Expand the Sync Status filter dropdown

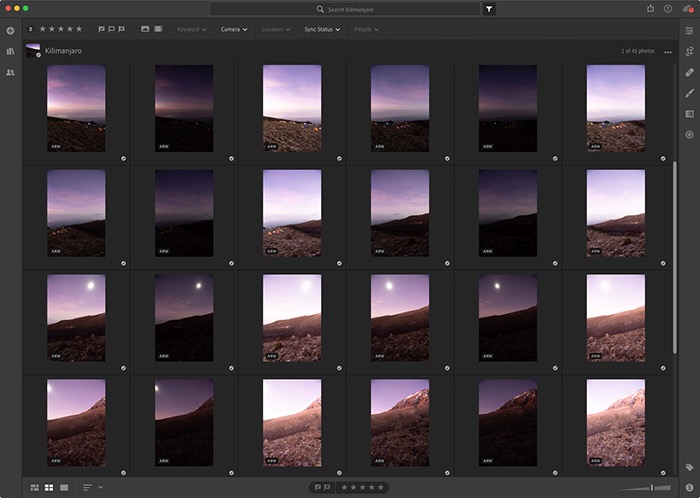pos(322,30)
